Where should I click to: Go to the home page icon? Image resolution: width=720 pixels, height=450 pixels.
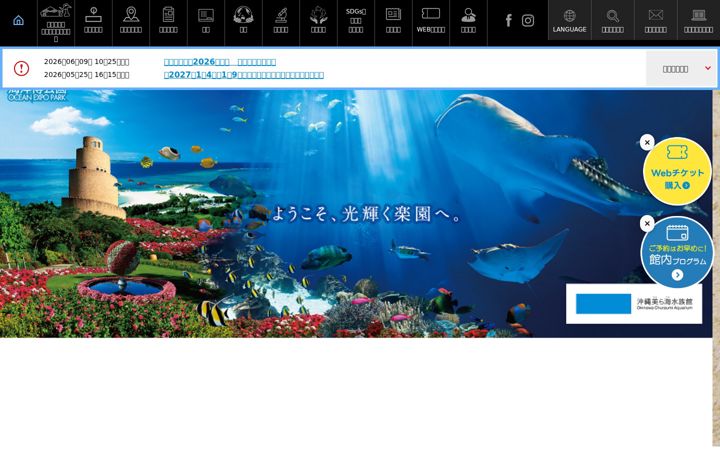(18, 21)
